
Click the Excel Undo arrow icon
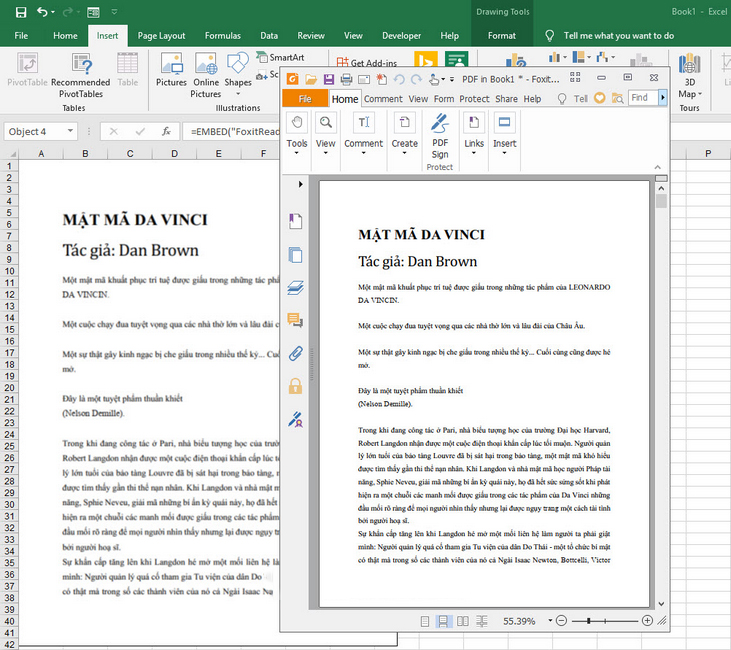pos(42,12)
